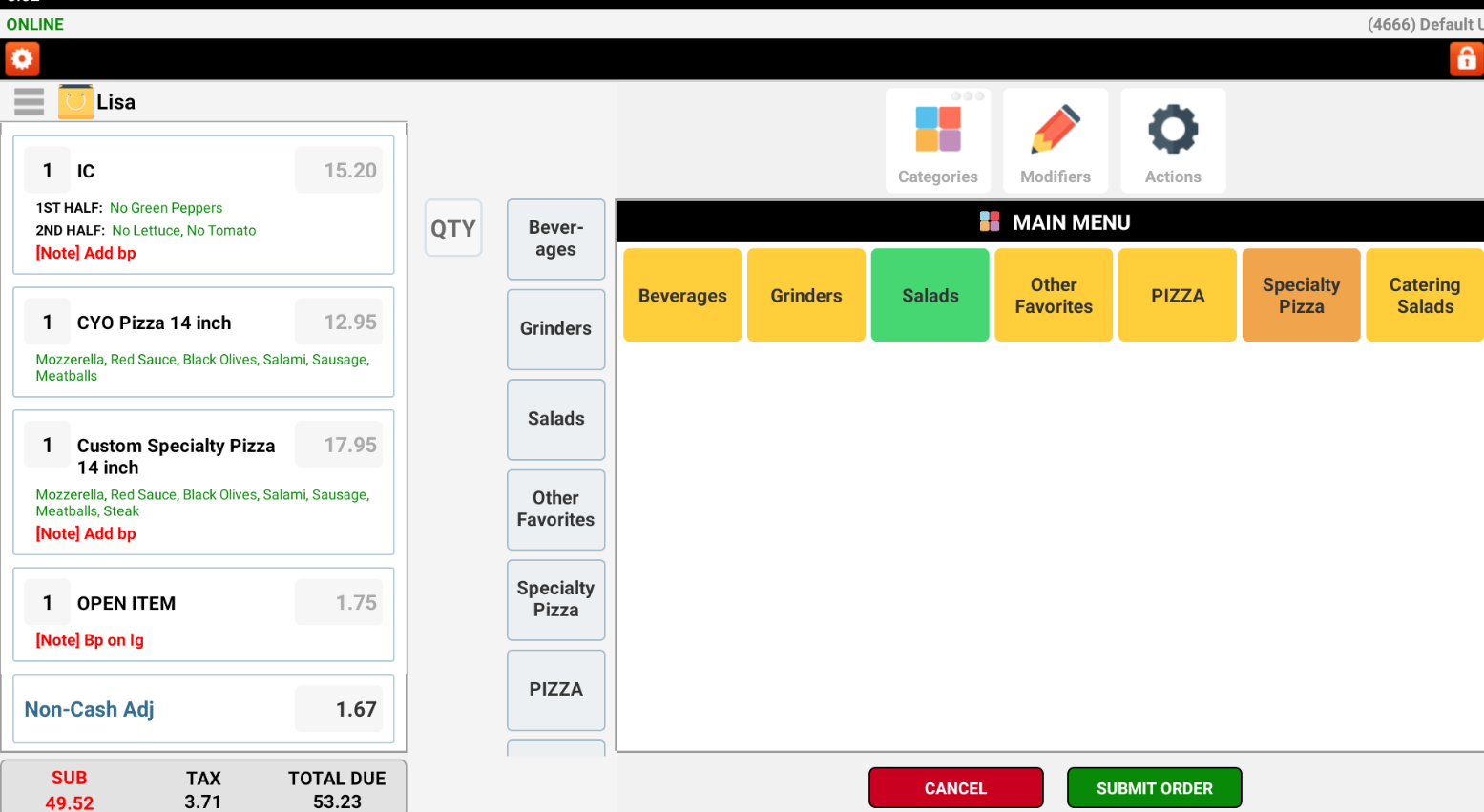The width and height of the screenshot is (1484, 812).
Task: Open the Categories icon panel
Action: [938, 141]
